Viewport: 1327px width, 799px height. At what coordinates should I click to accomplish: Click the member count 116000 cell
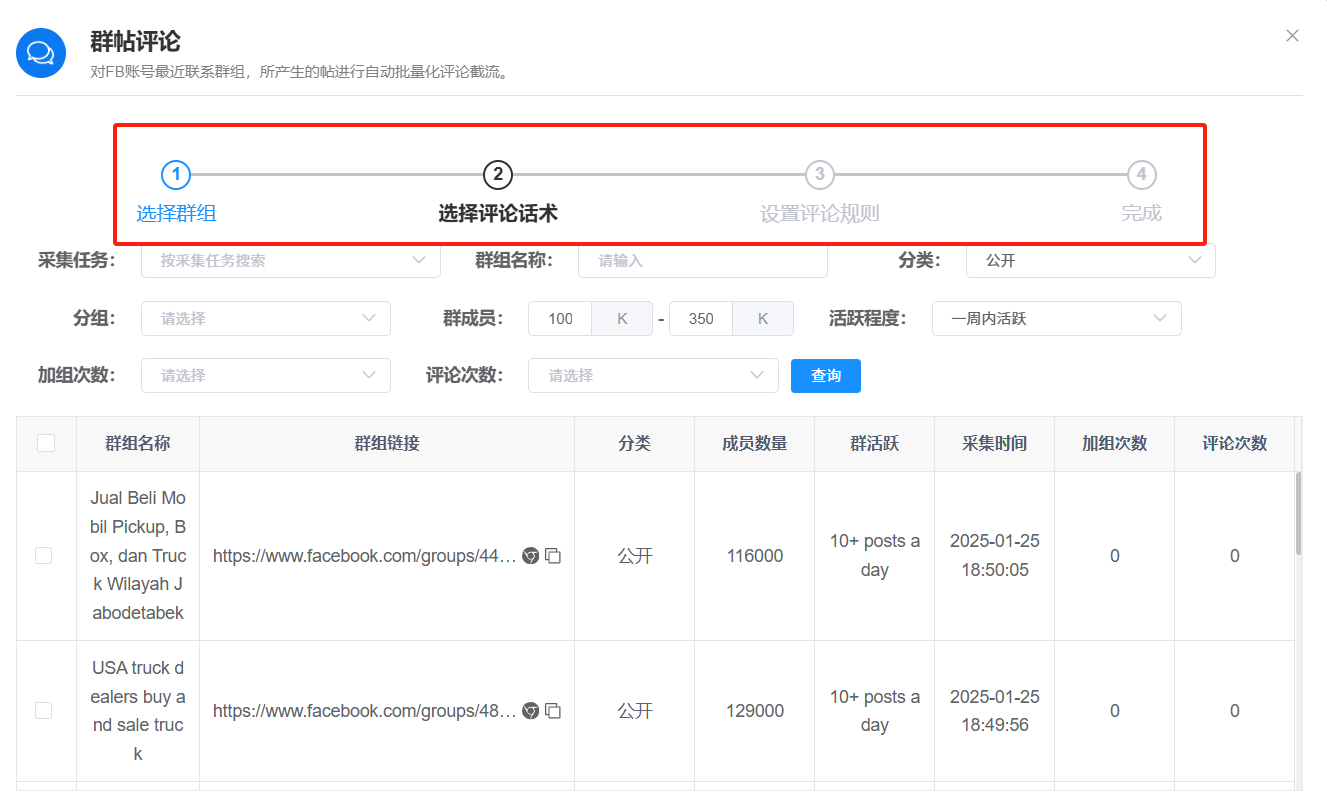755,556
